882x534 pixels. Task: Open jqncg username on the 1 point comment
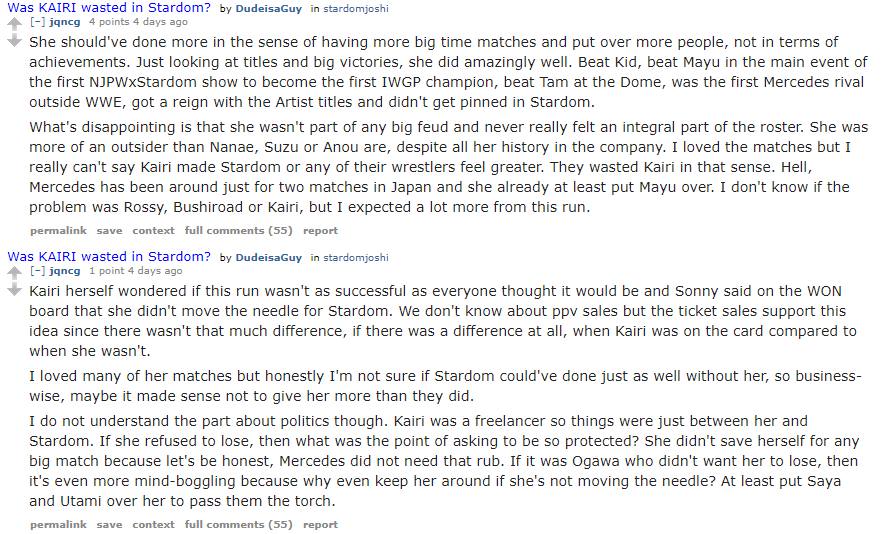(x=65, y=271)
